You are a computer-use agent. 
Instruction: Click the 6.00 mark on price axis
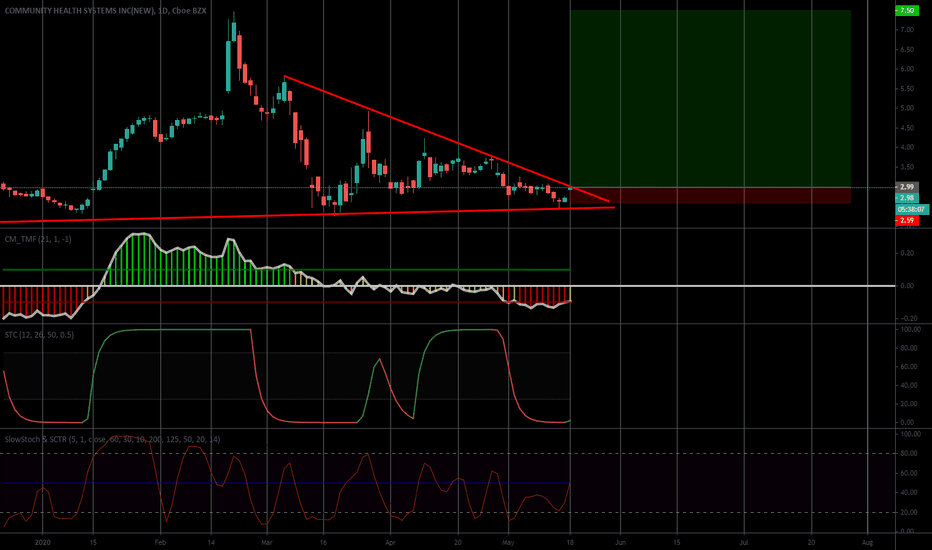point(906,69)
